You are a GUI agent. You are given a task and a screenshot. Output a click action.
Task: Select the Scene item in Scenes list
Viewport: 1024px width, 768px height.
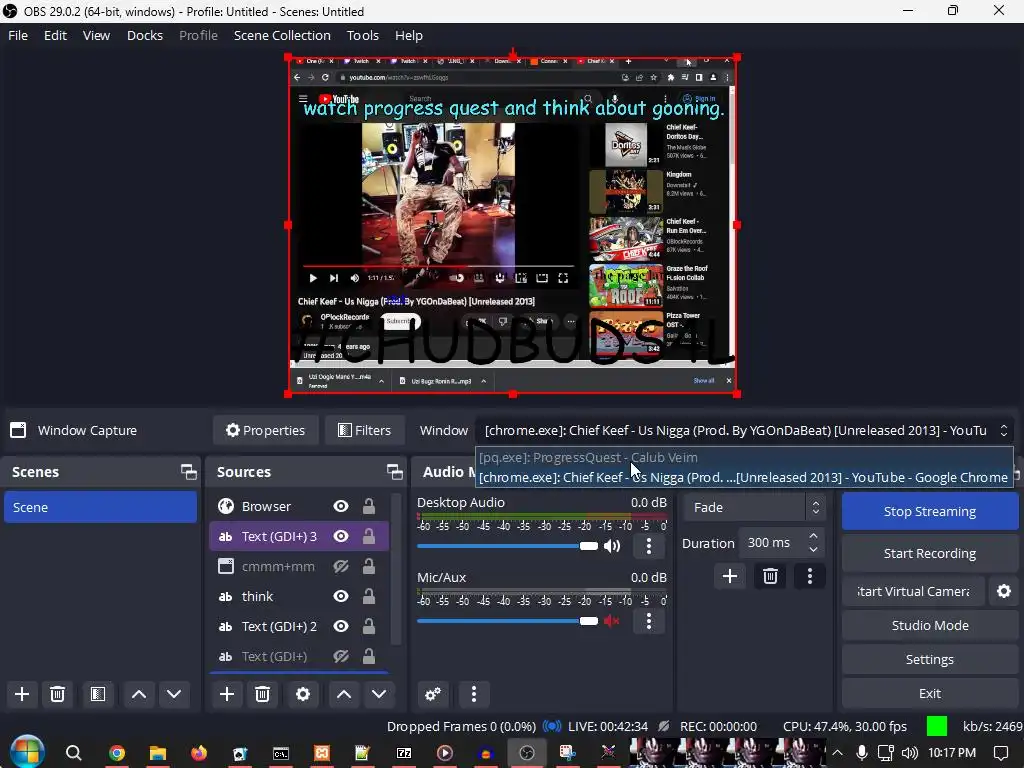click(x=101, y=507)
